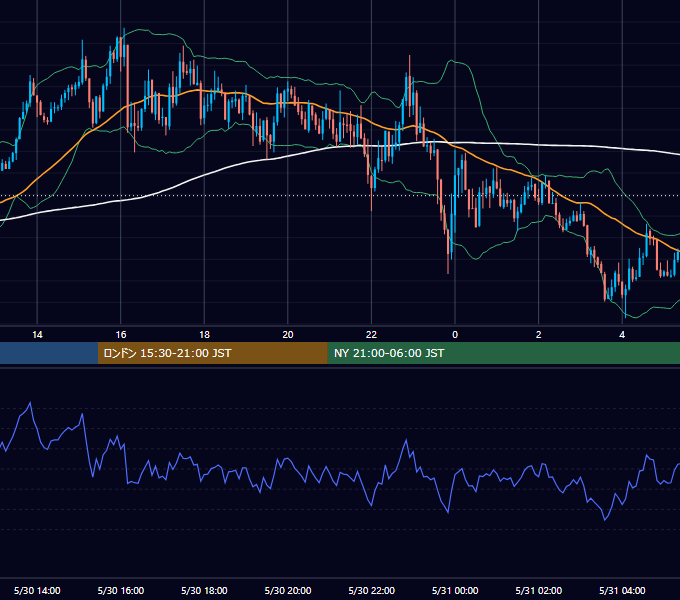Image resolution: width=680 pixels, height=600 pixels.
Task: Click the 2 hour axis label
Action: tap(539, 335)
